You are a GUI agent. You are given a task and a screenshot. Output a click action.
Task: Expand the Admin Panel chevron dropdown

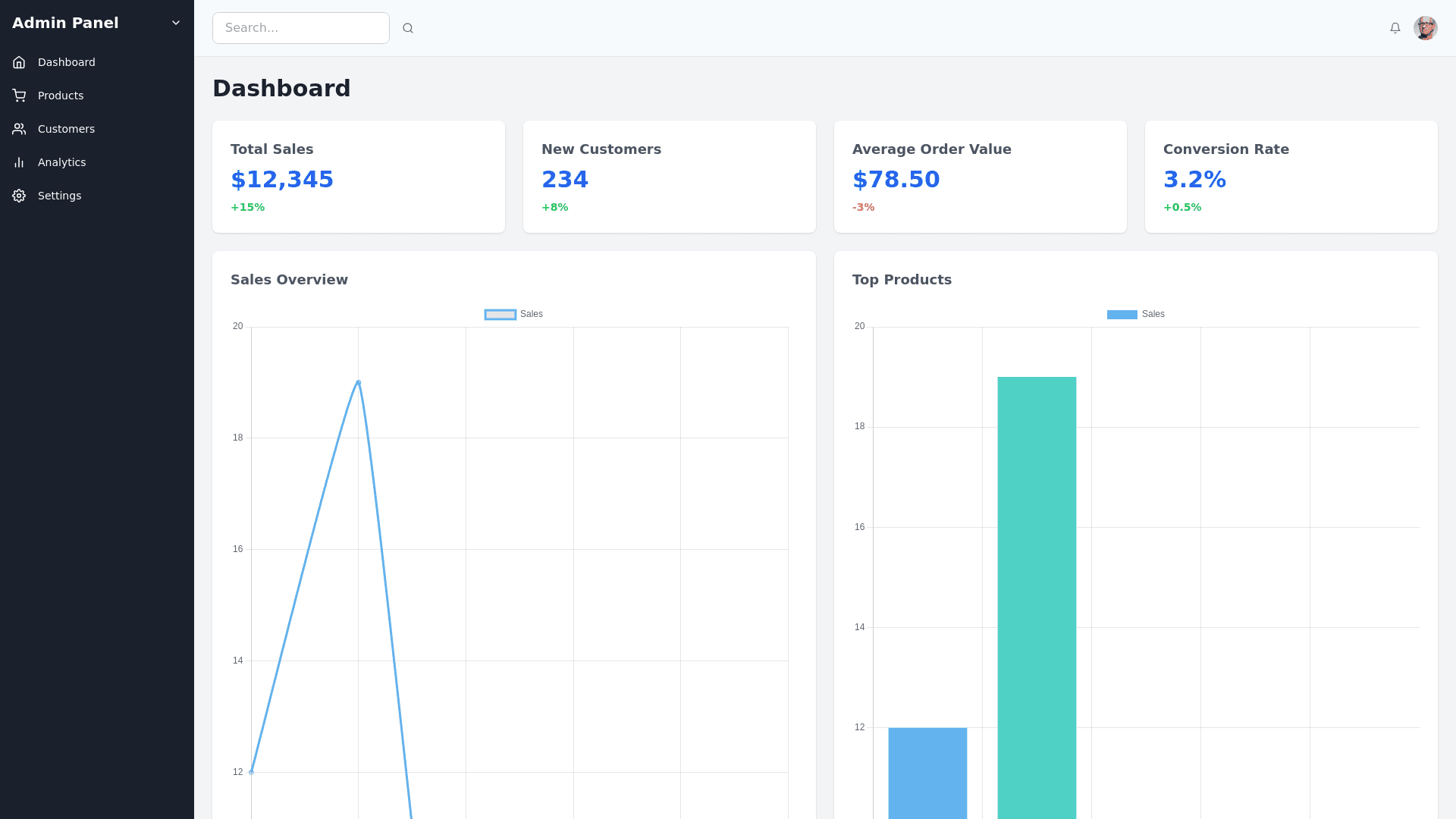tap(176, 23)
